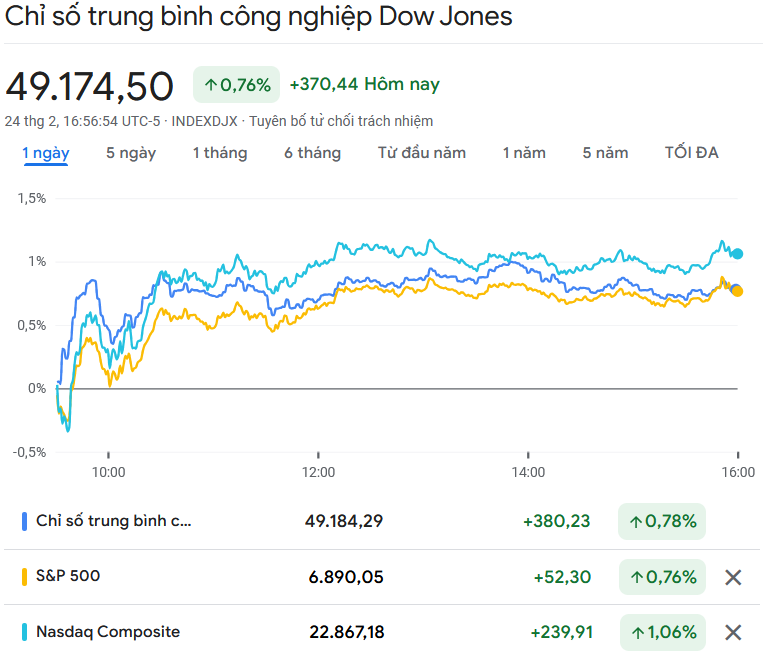The height and width of the screenshot is (654, 763).
Task: Remove S&P 500 comparison with X icon
Action: pyautogui.click(x=733, y=577)
